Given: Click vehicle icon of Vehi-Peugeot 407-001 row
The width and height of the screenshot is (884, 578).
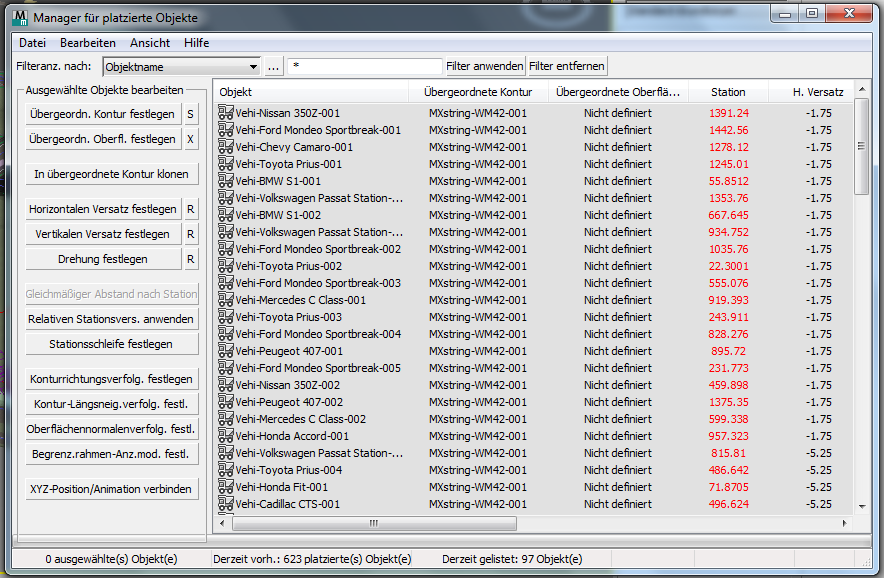Looking at the screenshot, I should point(226,351).
